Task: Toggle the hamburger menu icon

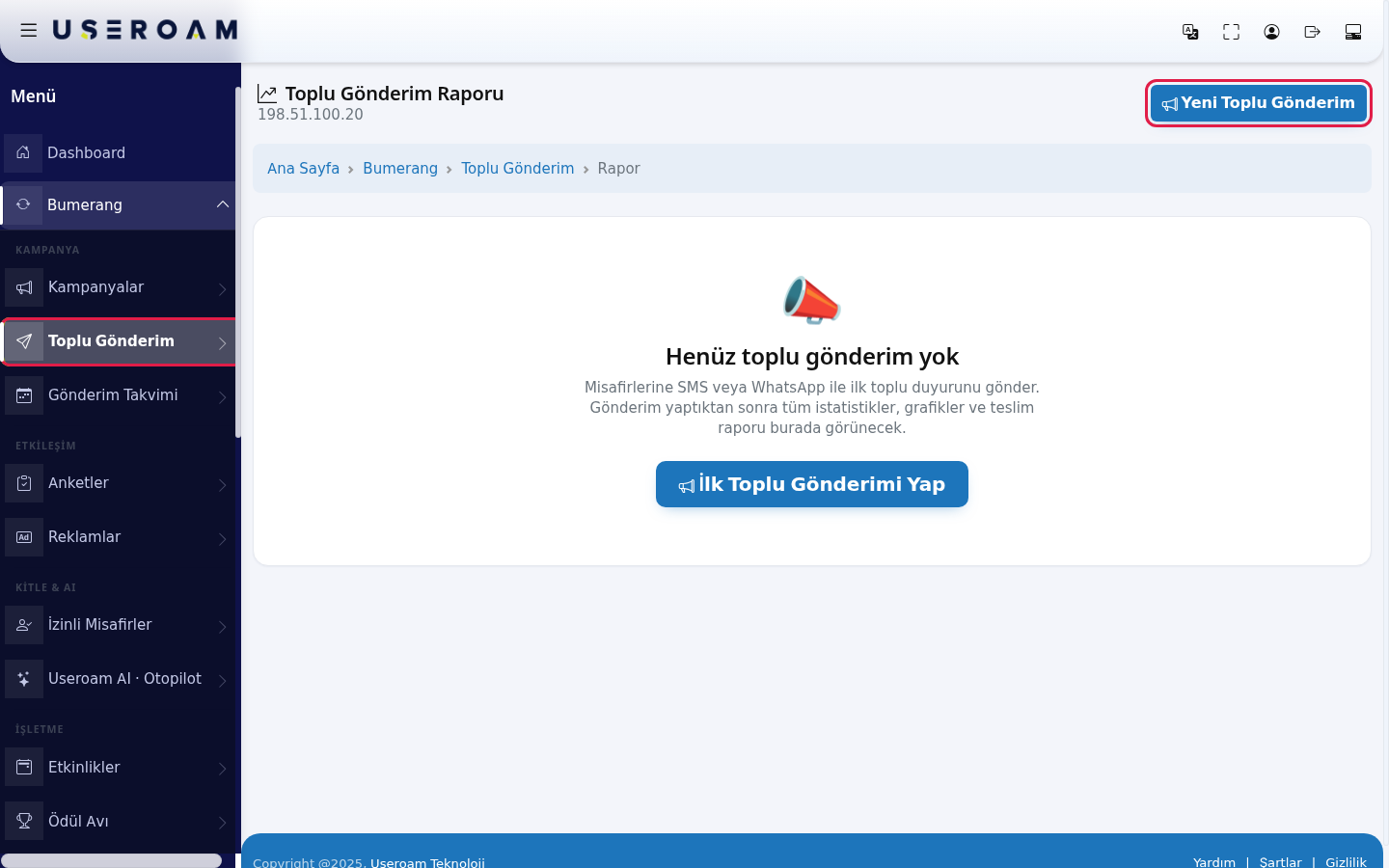Action: (x=29, y=31)
